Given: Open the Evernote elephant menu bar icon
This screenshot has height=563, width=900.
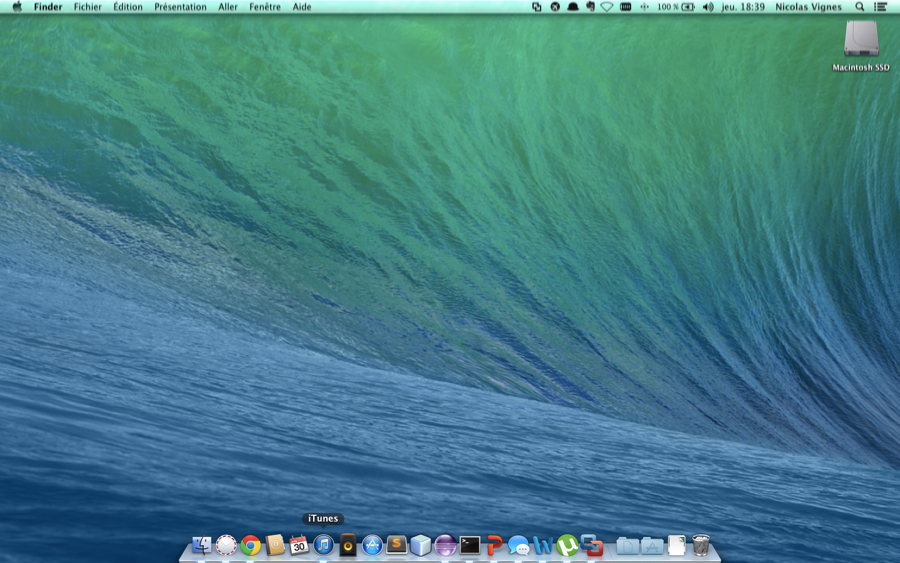Looking at the screenshot, I should (590, 7).
